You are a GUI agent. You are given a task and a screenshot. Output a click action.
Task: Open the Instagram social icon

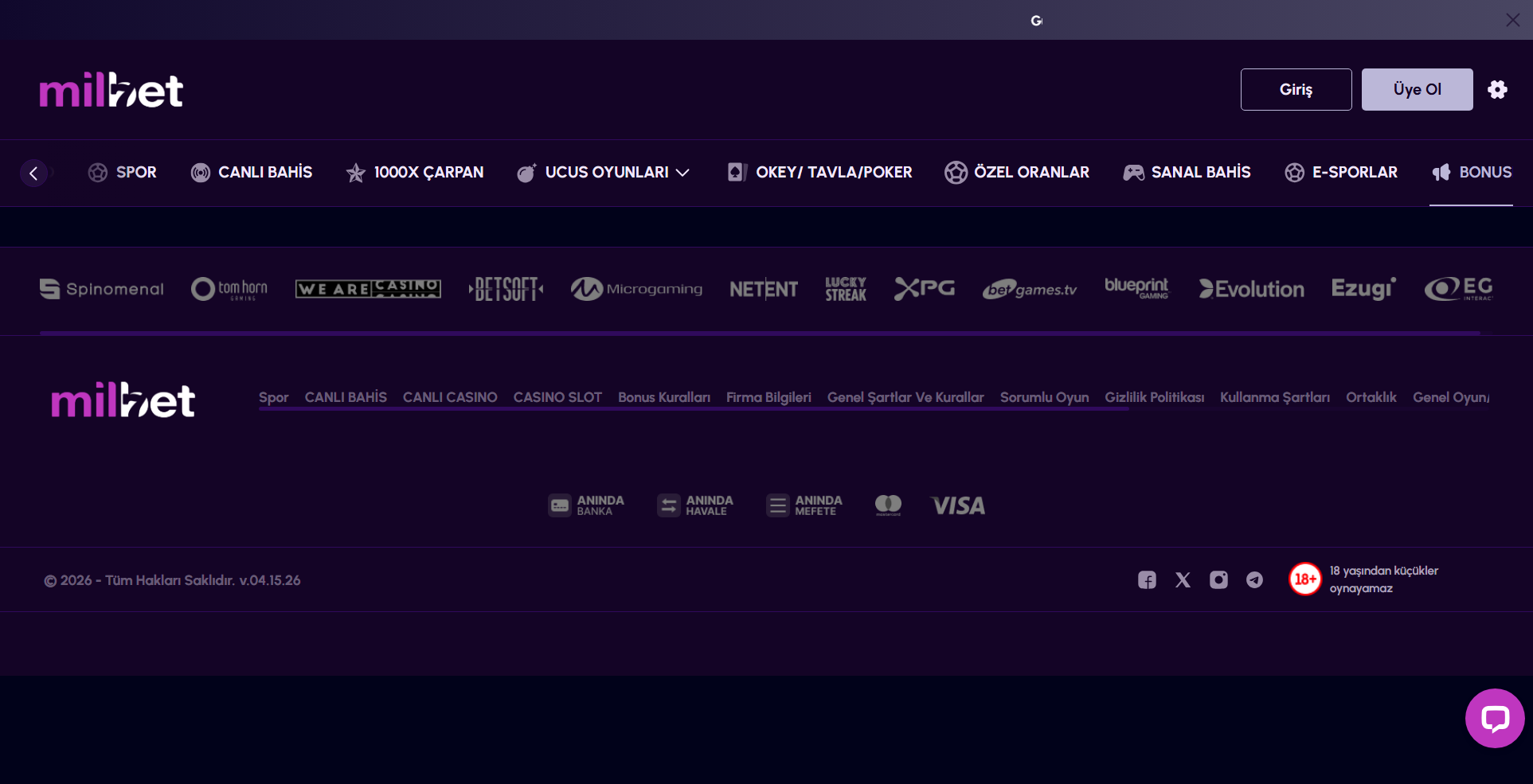point(1218,580)
